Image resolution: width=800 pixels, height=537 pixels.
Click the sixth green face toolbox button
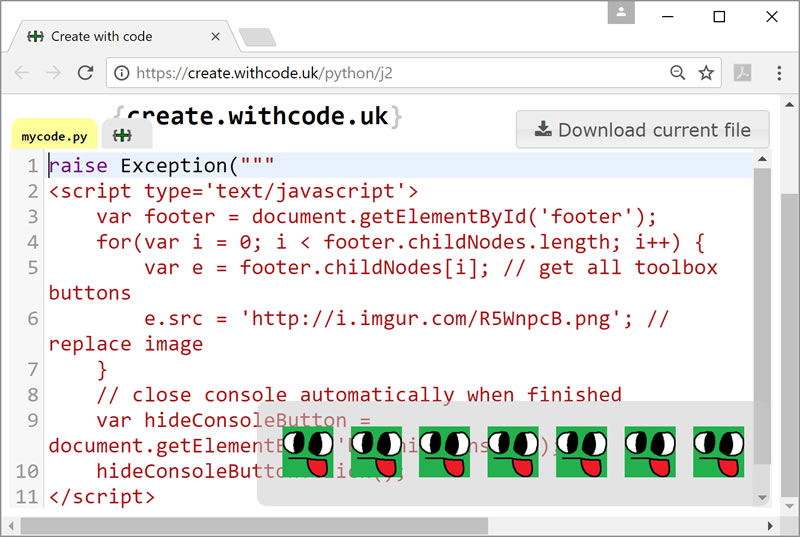coord(650,452)
